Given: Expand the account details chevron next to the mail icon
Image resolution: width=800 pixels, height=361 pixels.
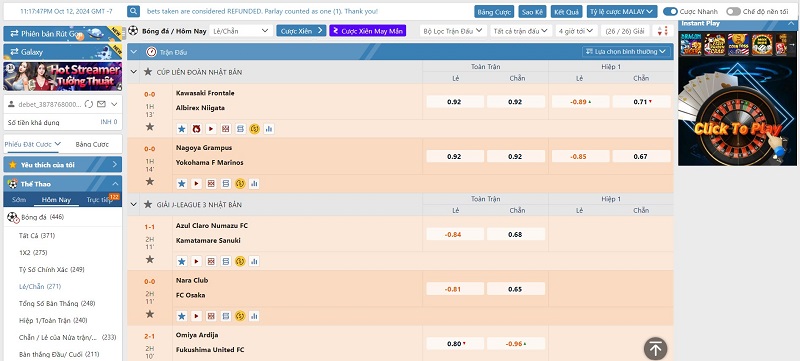Looking at the screenshot, I should pyautogui.click(x=114, y=104).
